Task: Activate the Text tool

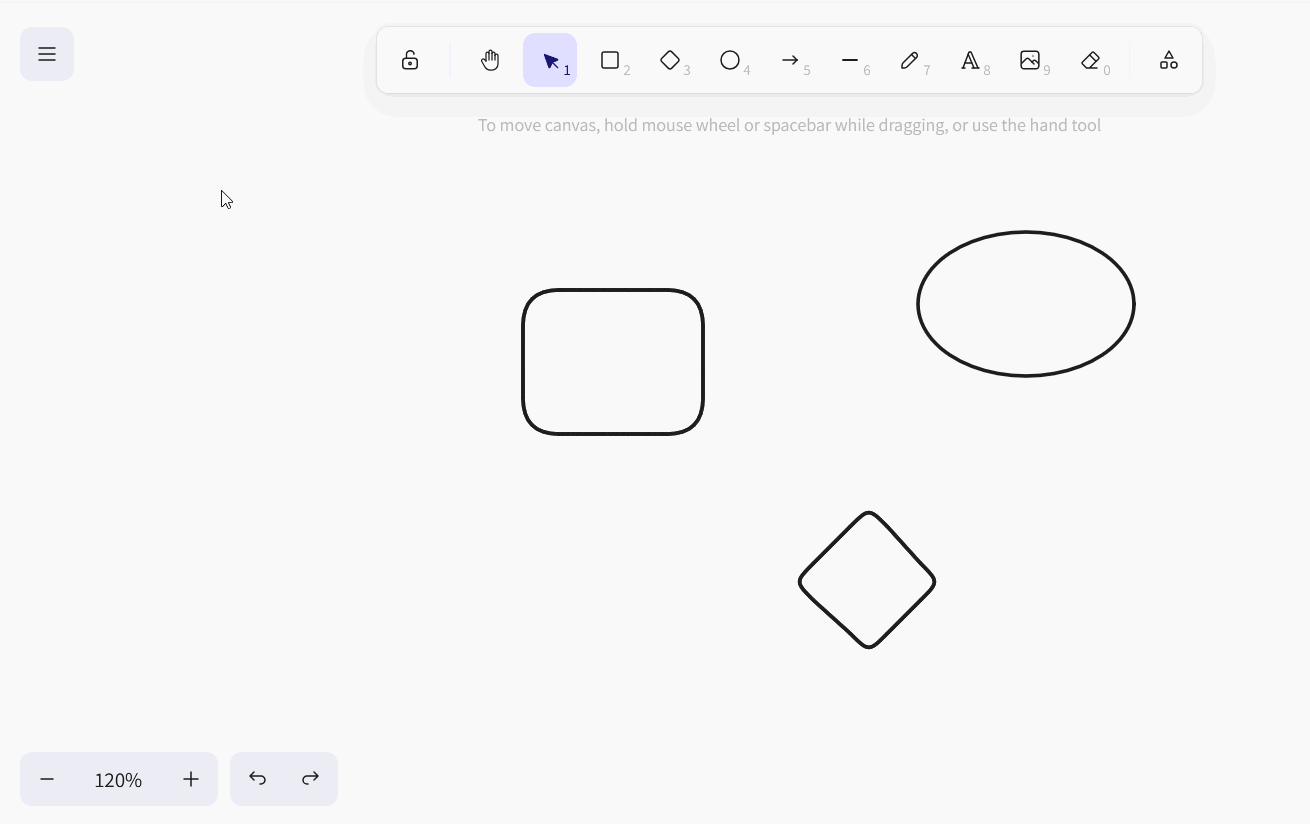Action: [x=970, y=61]
